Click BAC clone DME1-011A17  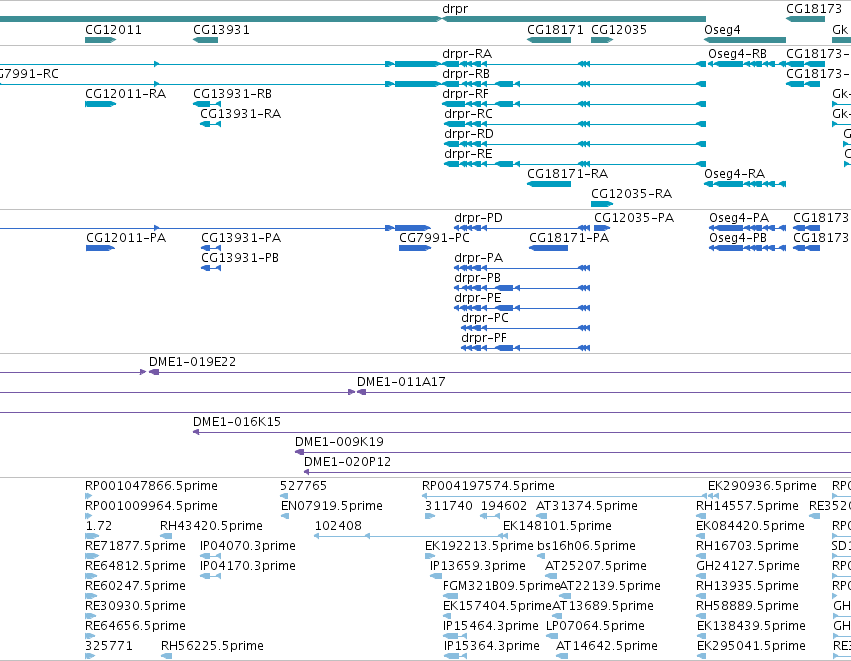coord(401,382)
